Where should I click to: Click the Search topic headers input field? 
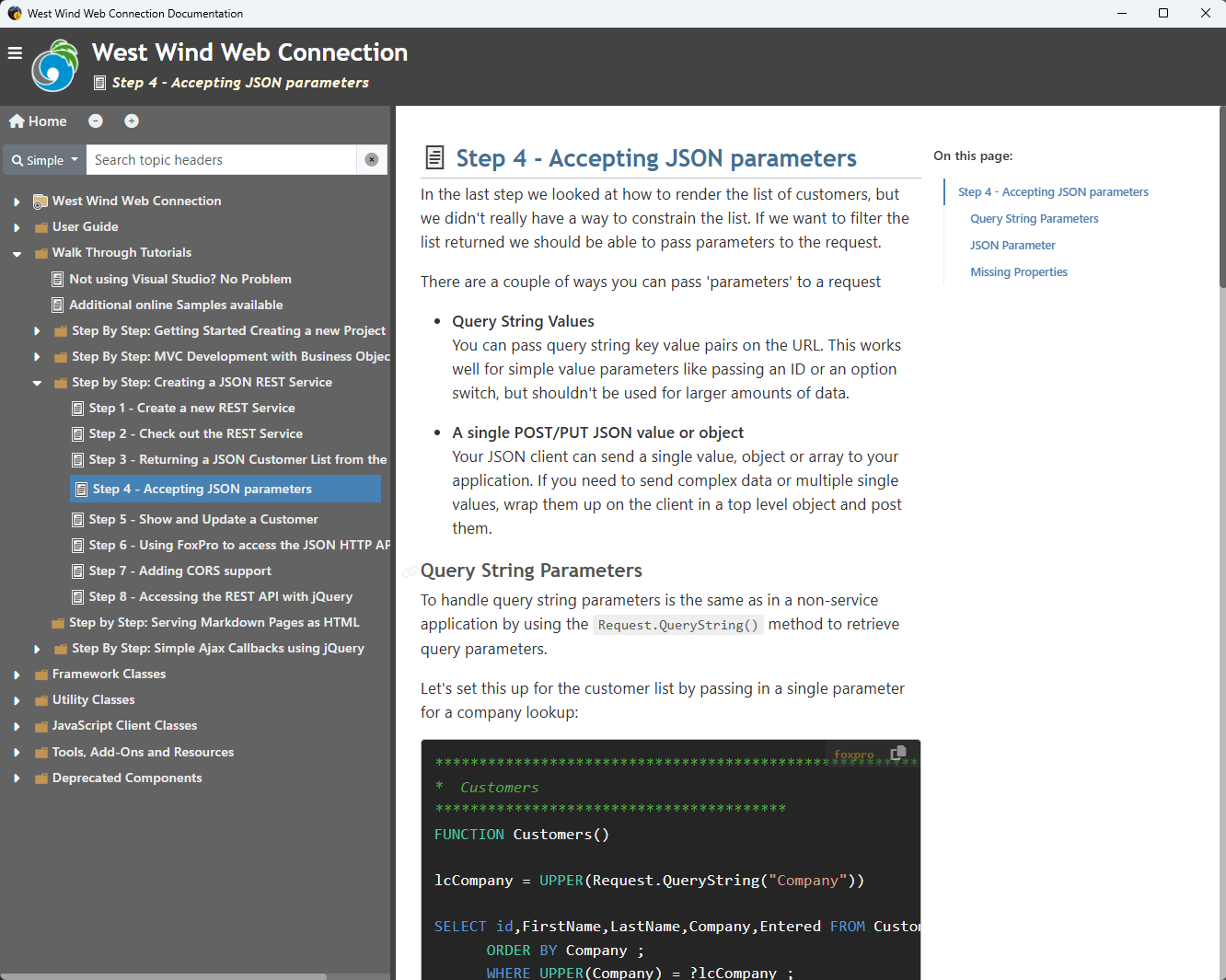221,160
